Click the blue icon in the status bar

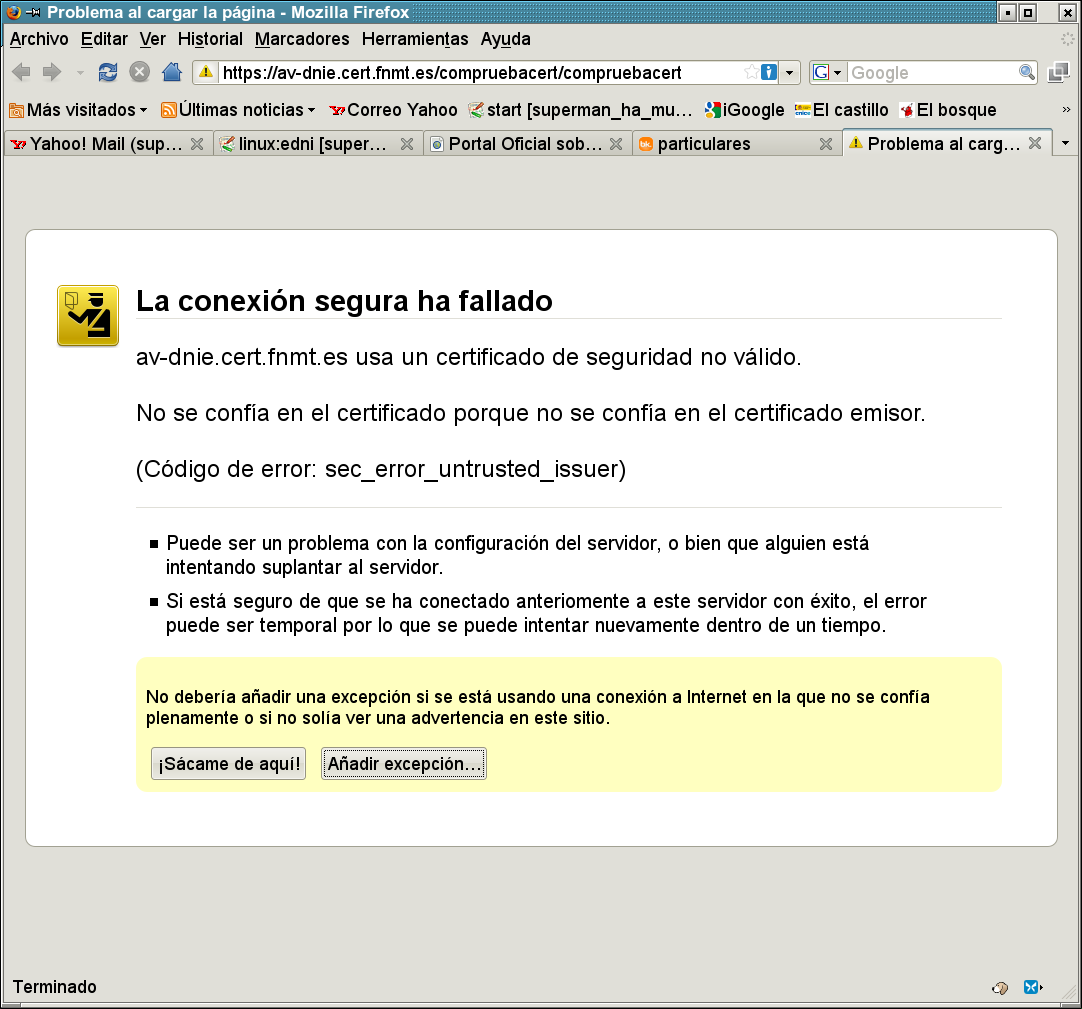point(1032,987)
